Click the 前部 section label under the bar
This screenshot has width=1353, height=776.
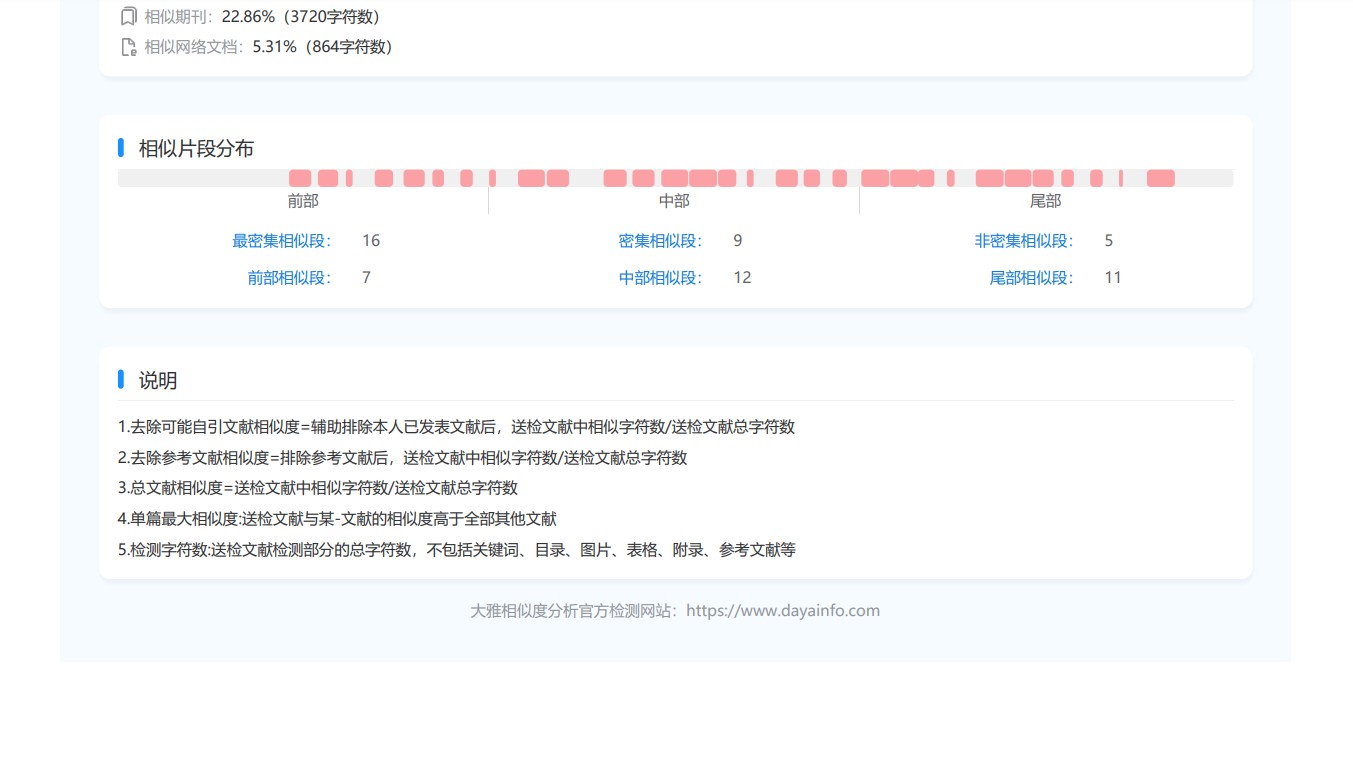point(303,201)
